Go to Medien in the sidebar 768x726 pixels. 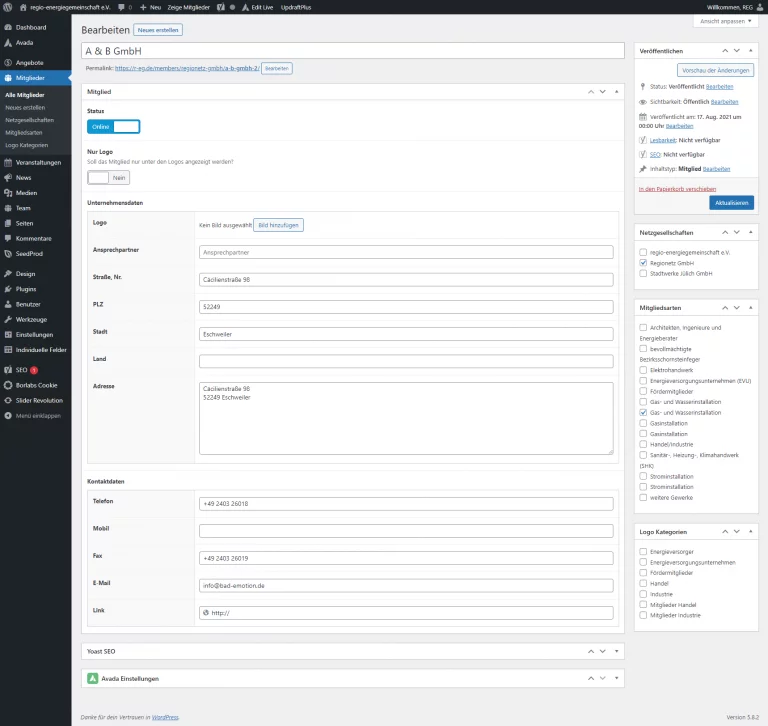[x=26, y=193]
